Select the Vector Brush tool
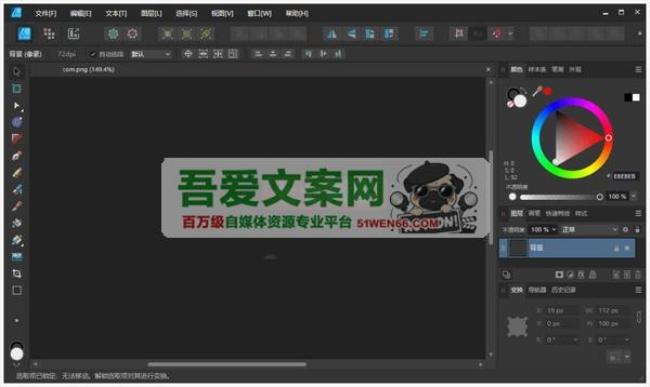The image size is (650, 387). click(x=17, y=189)
